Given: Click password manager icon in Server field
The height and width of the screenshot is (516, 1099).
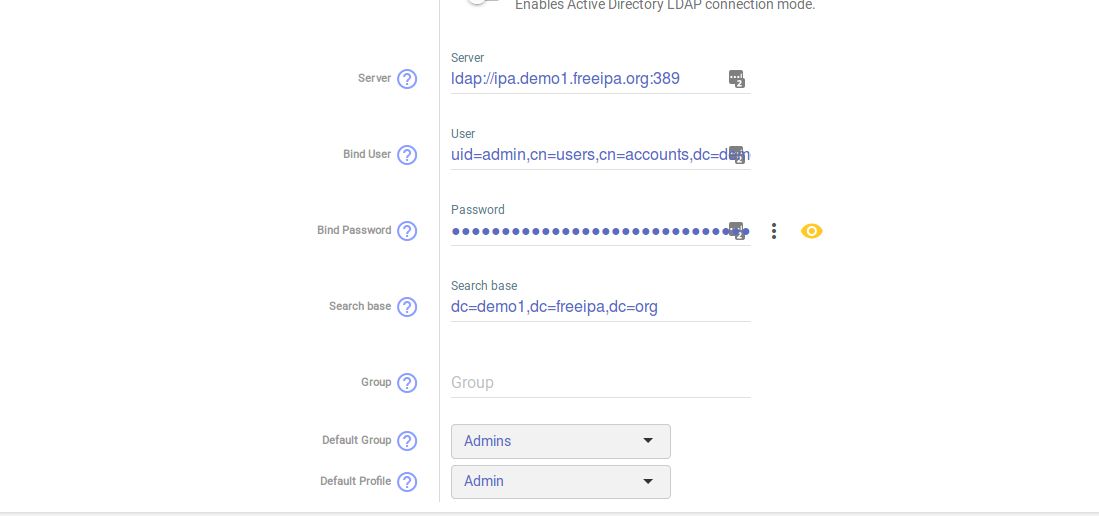Looking at the screenshot, I should point(736,79).
